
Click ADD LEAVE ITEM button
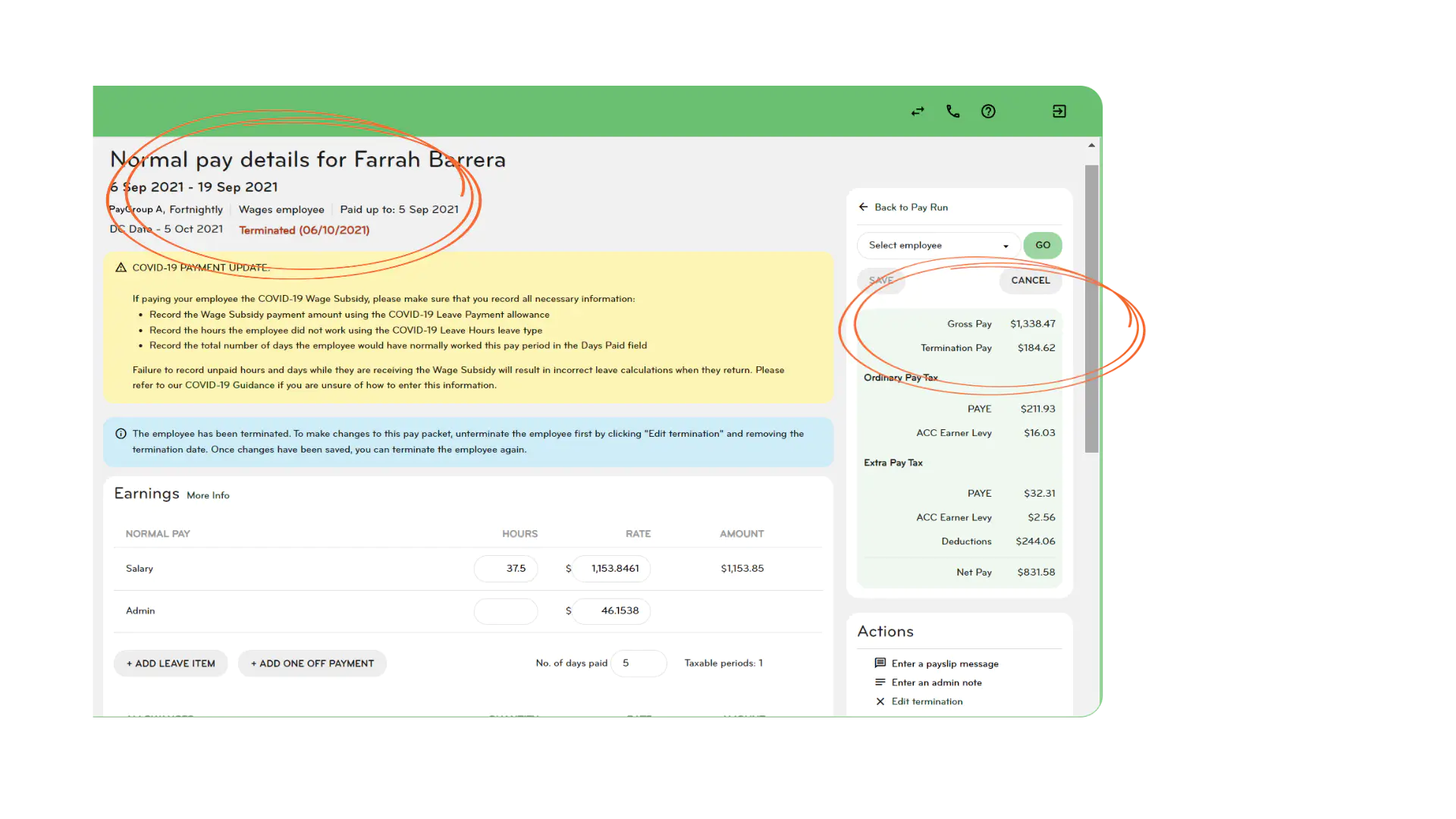[x=171, y=663]
